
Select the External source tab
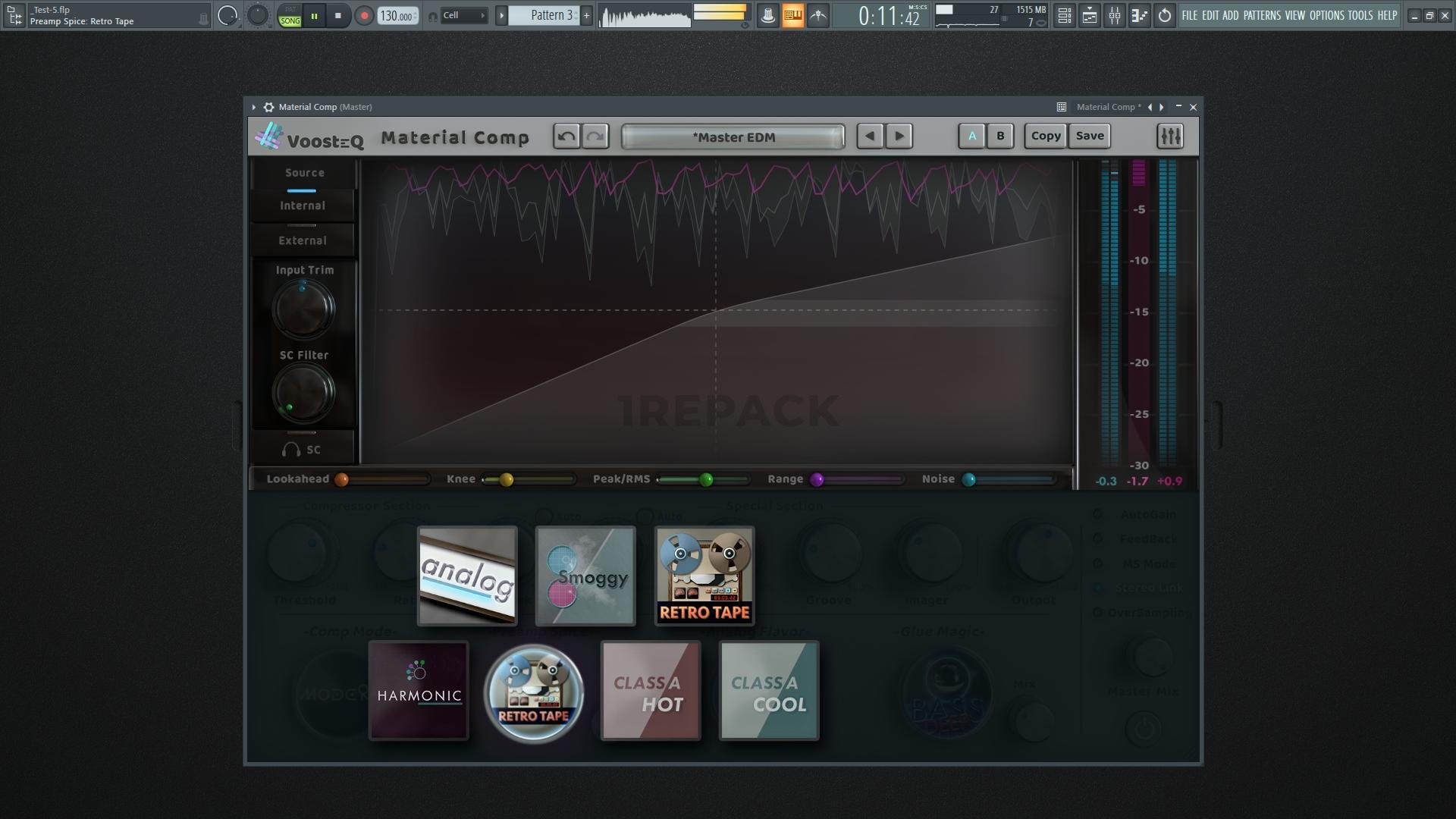pyautogui.click(x=303, y=240)
